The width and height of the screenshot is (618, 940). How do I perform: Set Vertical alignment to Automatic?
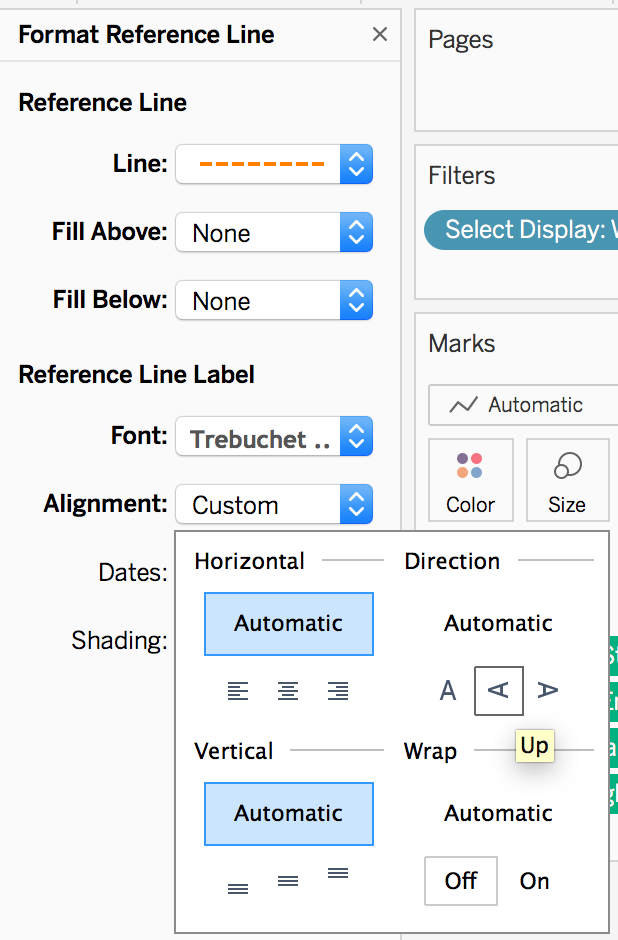pos(288,813)
